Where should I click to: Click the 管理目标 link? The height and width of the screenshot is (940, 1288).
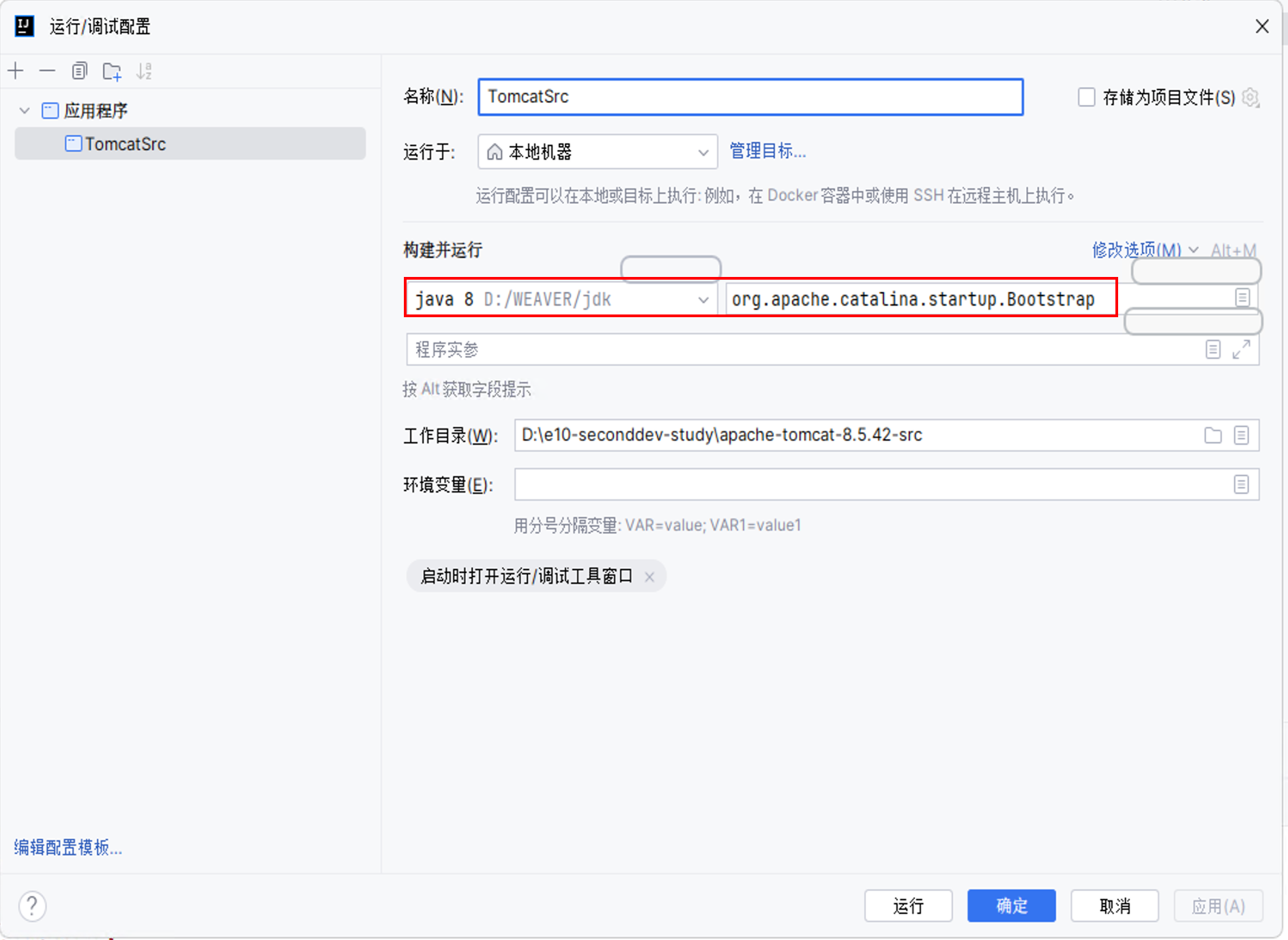pos(767,151)
